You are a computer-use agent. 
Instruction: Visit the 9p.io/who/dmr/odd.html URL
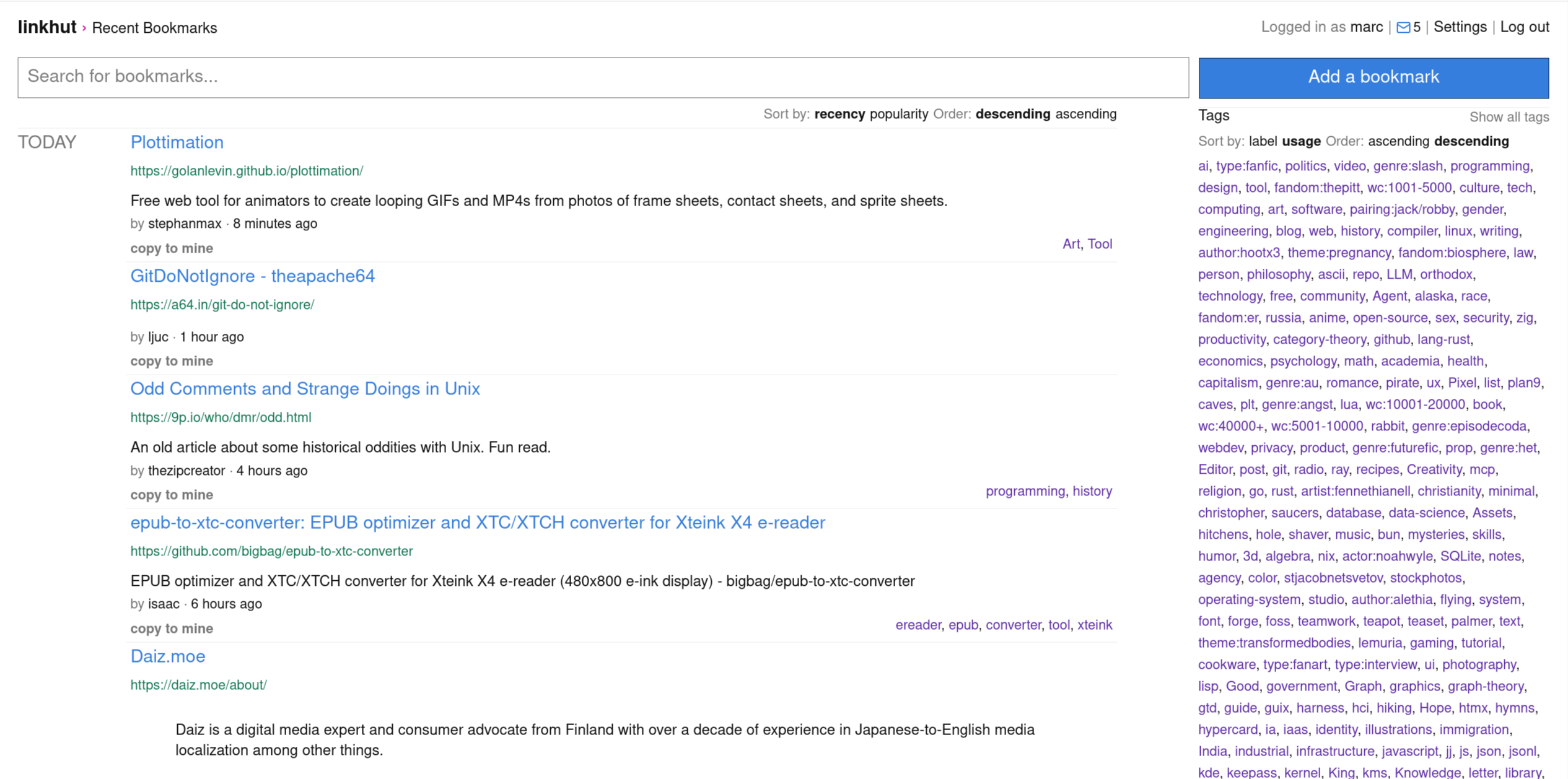pyautogui.click(x=221, y=417)
